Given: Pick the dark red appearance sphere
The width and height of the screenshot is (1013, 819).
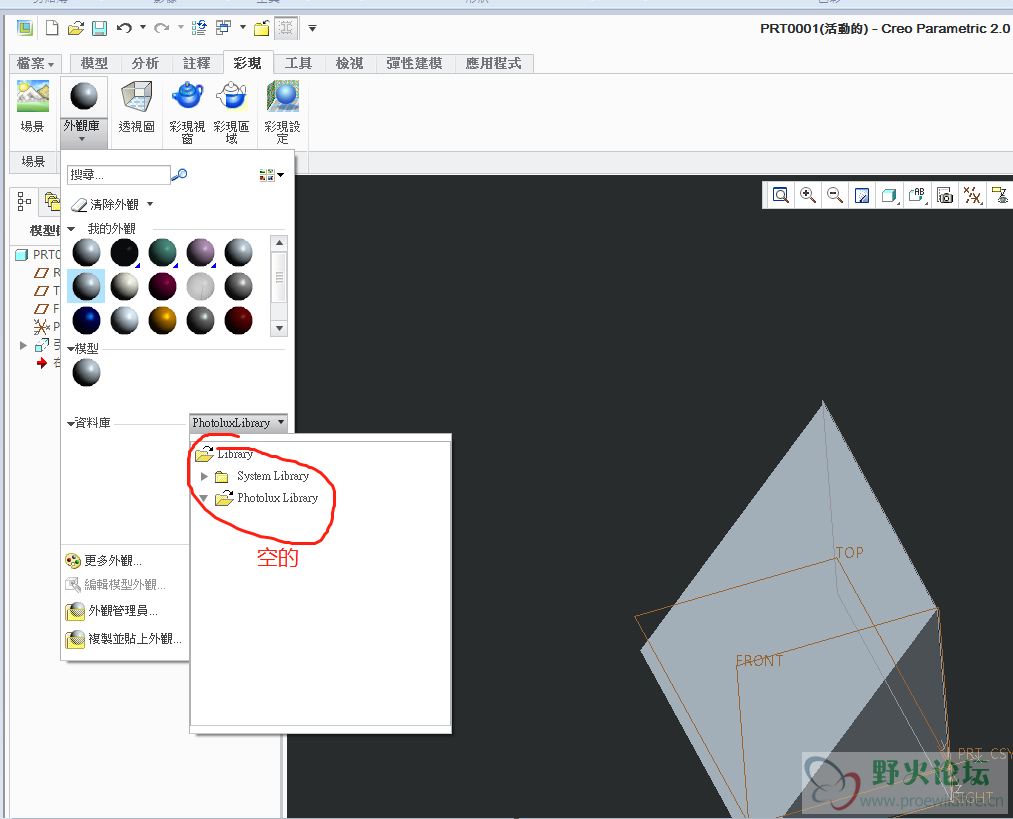Looking at the screenshot, I should (238, 320).
